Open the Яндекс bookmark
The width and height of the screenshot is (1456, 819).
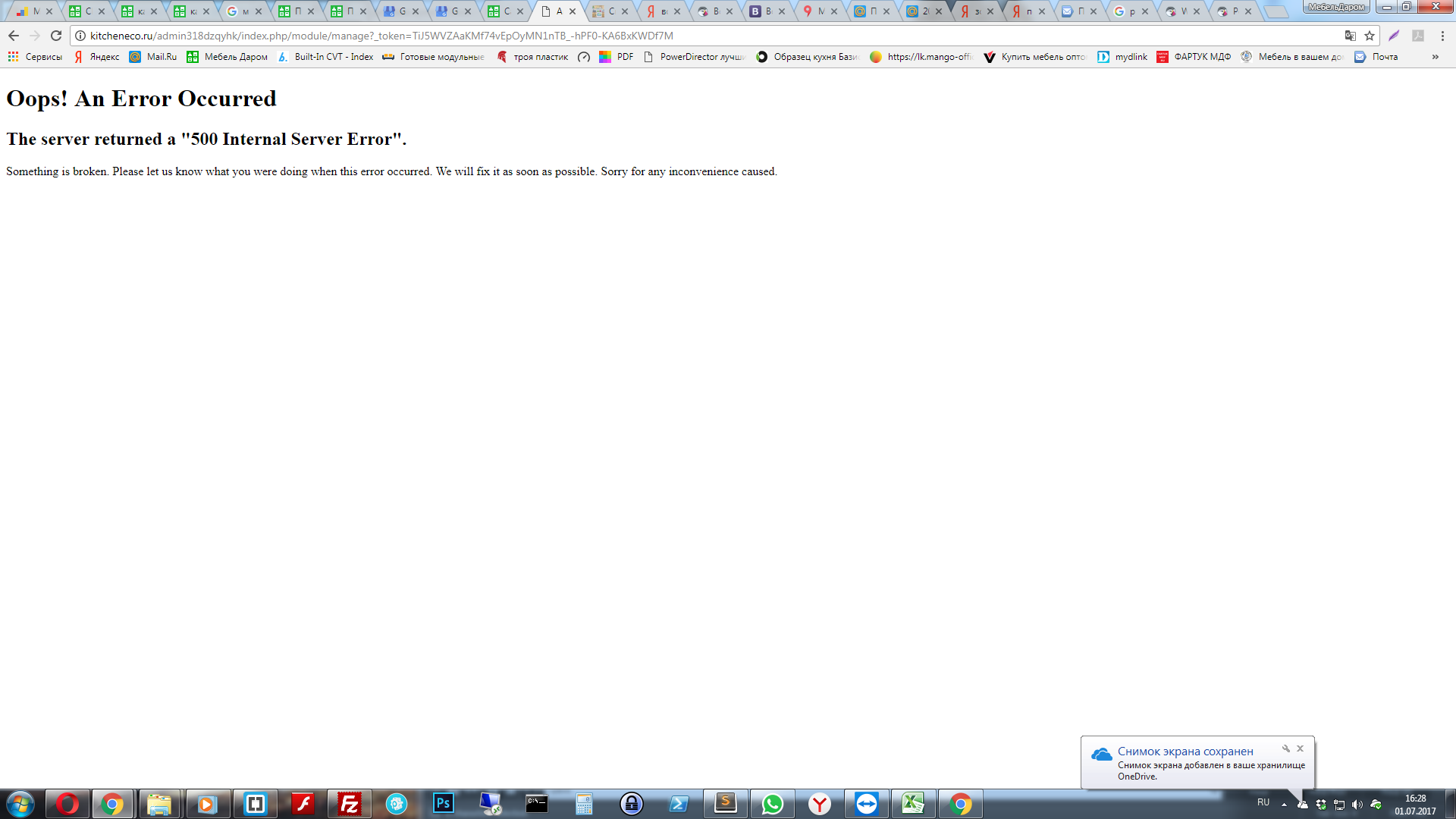97,57
